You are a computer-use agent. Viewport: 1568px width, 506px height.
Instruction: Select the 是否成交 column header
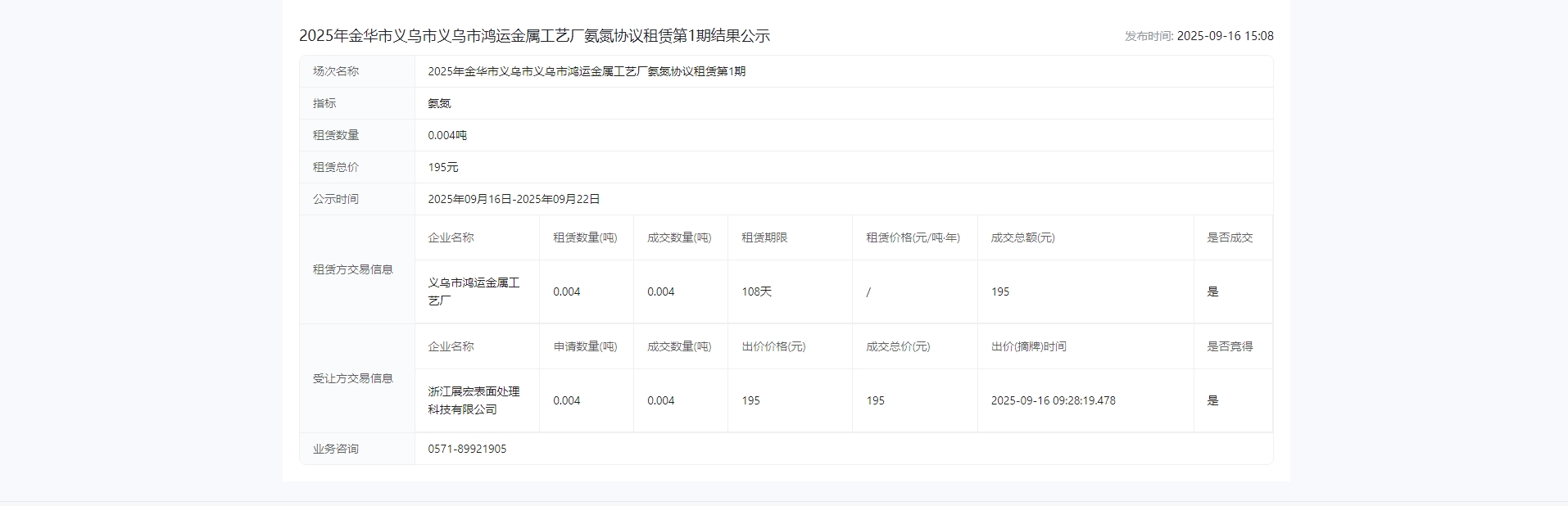1229,237
